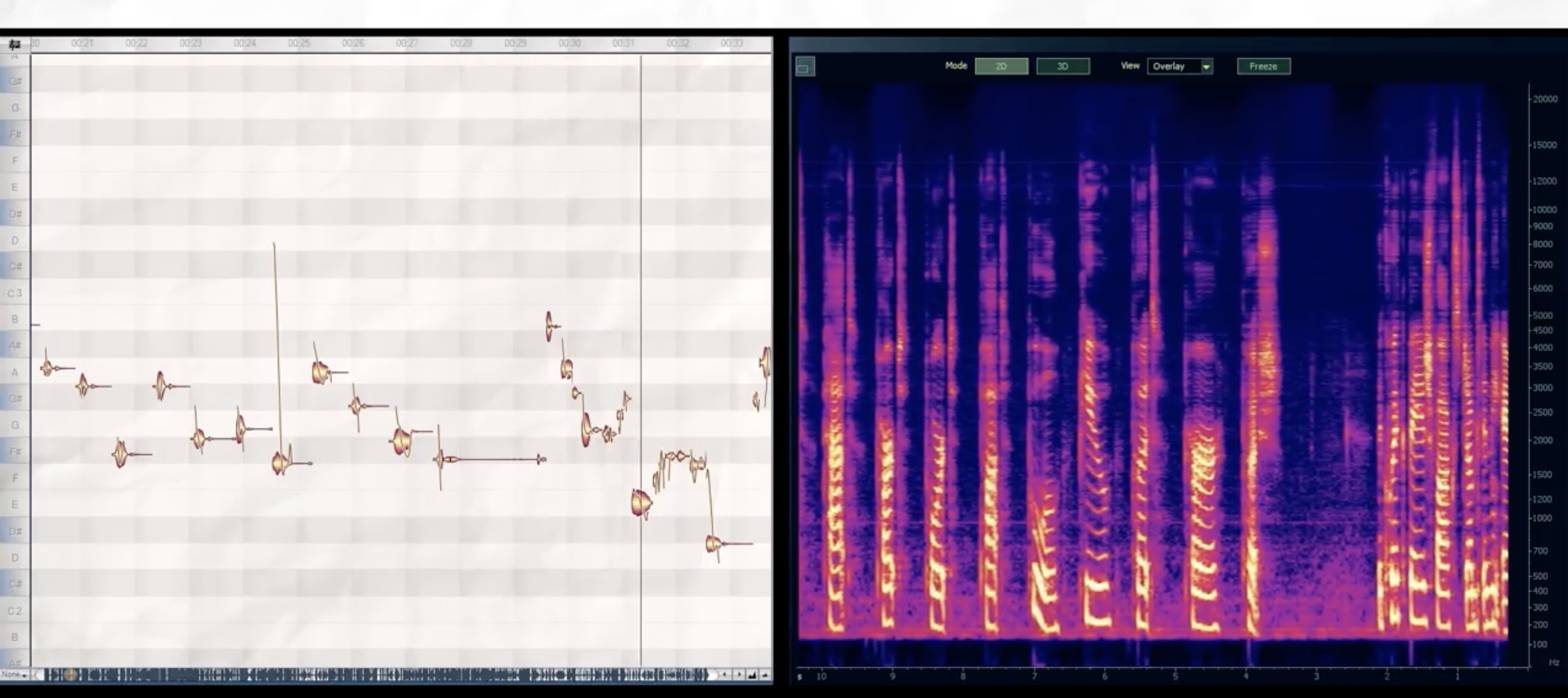The width and height of the screenshot is (1568, 698).
Task: Click the 4 second mark on spectrogram axis
Action: coord(1246,677)
